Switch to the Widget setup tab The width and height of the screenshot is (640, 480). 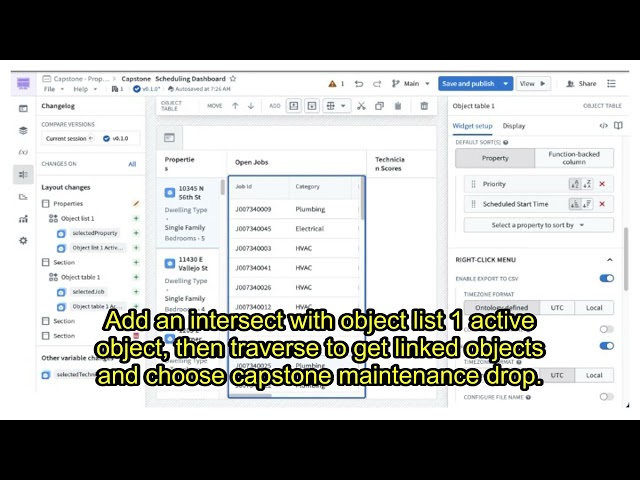(472, 126)
